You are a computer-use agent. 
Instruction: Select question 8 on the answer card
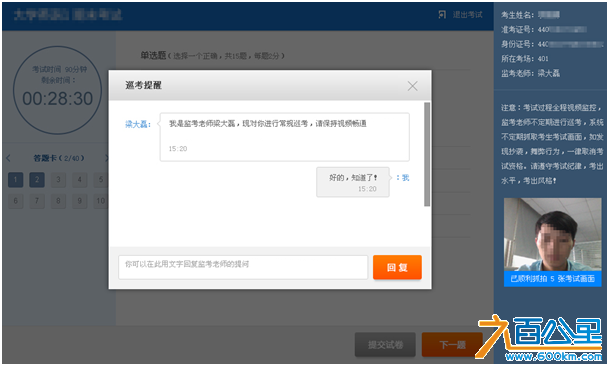point(58,201)
